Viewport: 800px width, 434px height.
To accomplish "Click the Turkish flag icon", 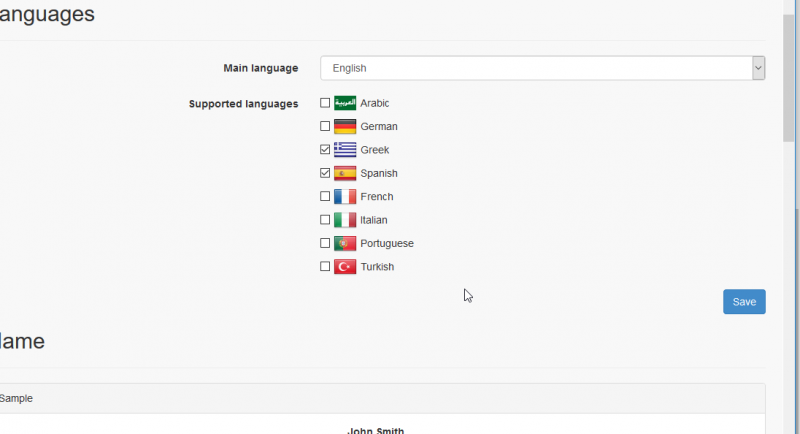I will (345, 267).
